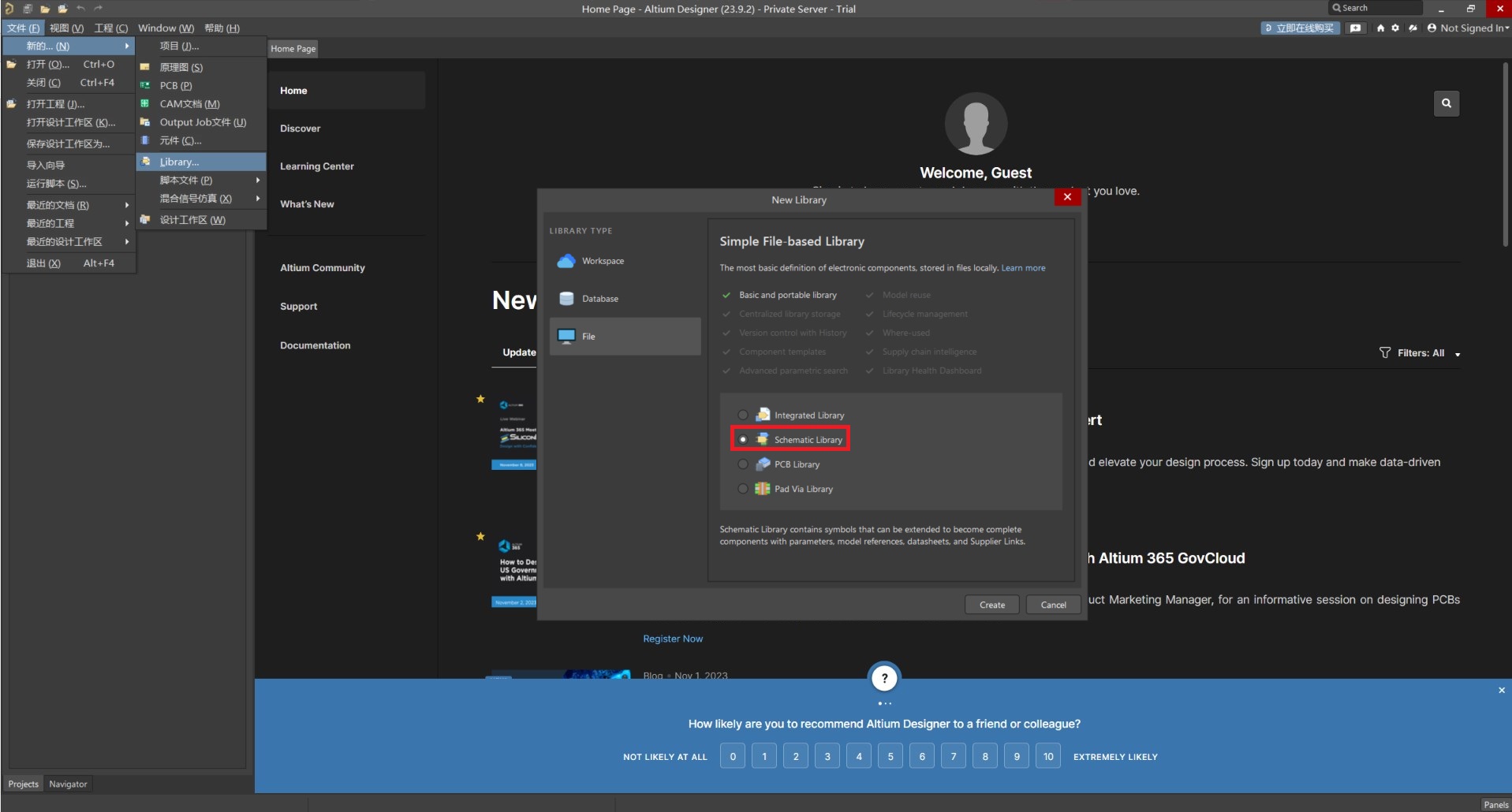
Task: Open the Learn more link
Action: click(x=1023, y=268)
